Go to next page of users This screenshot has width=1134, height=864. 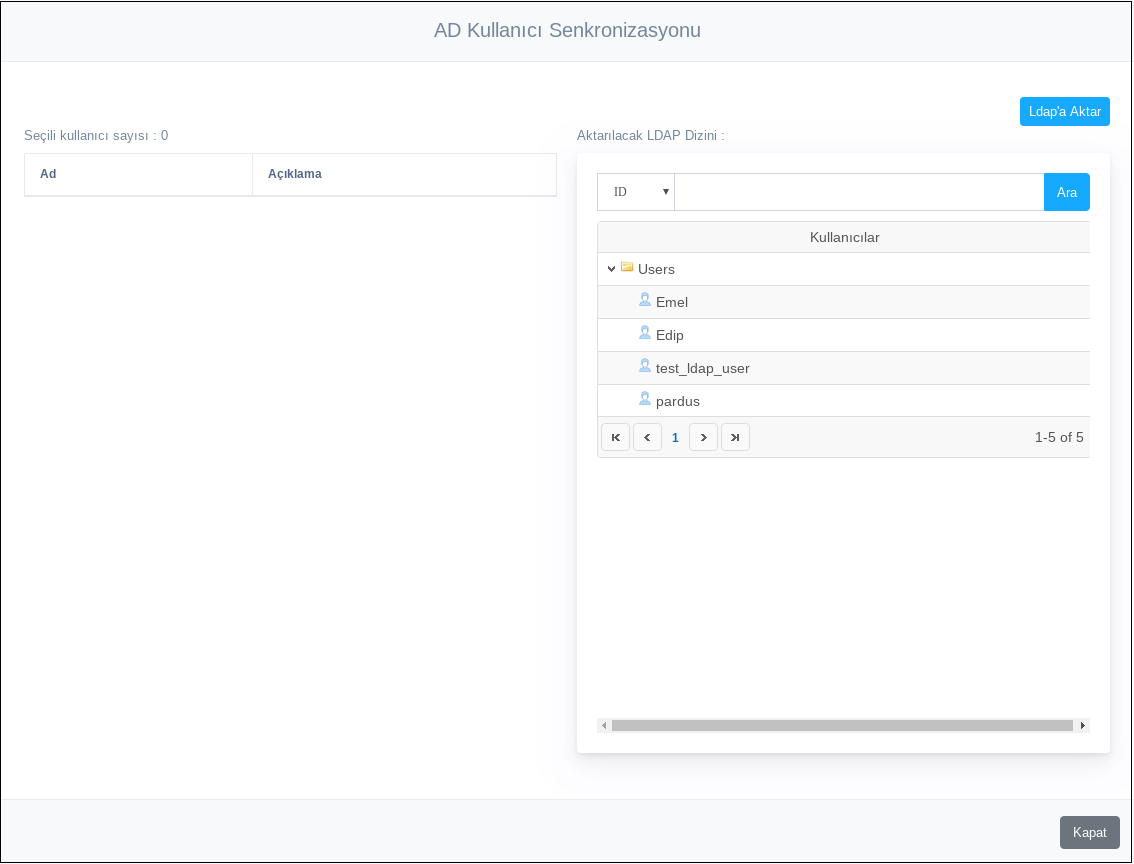[x=703, y=437]
